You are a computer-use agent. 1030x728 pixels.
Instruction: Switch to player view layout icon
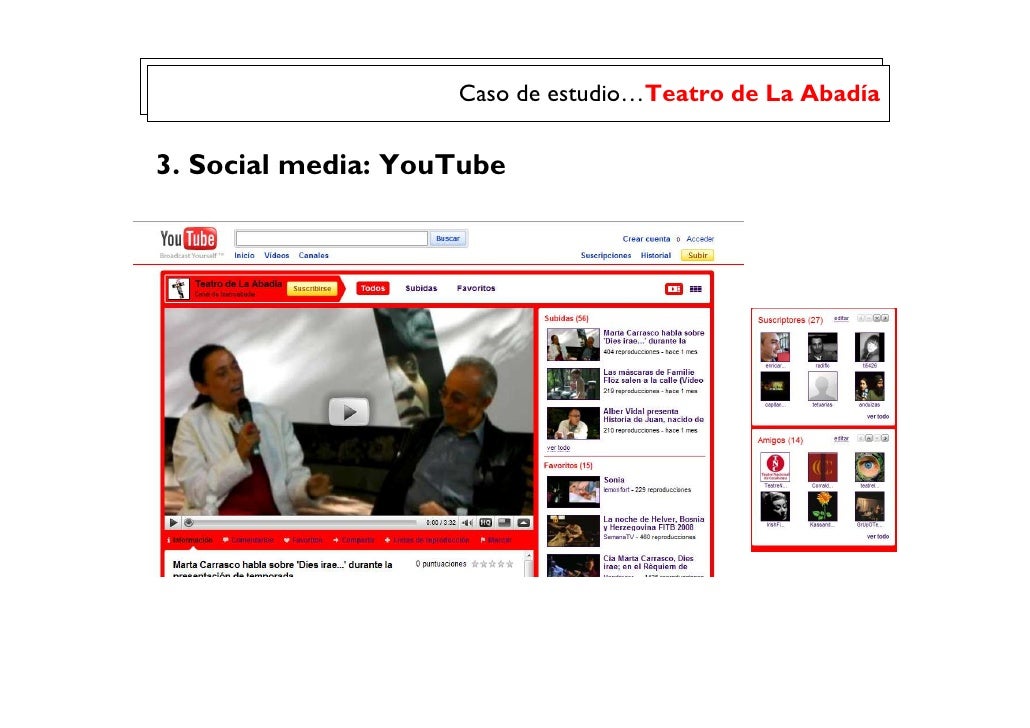tap(674, 289)
